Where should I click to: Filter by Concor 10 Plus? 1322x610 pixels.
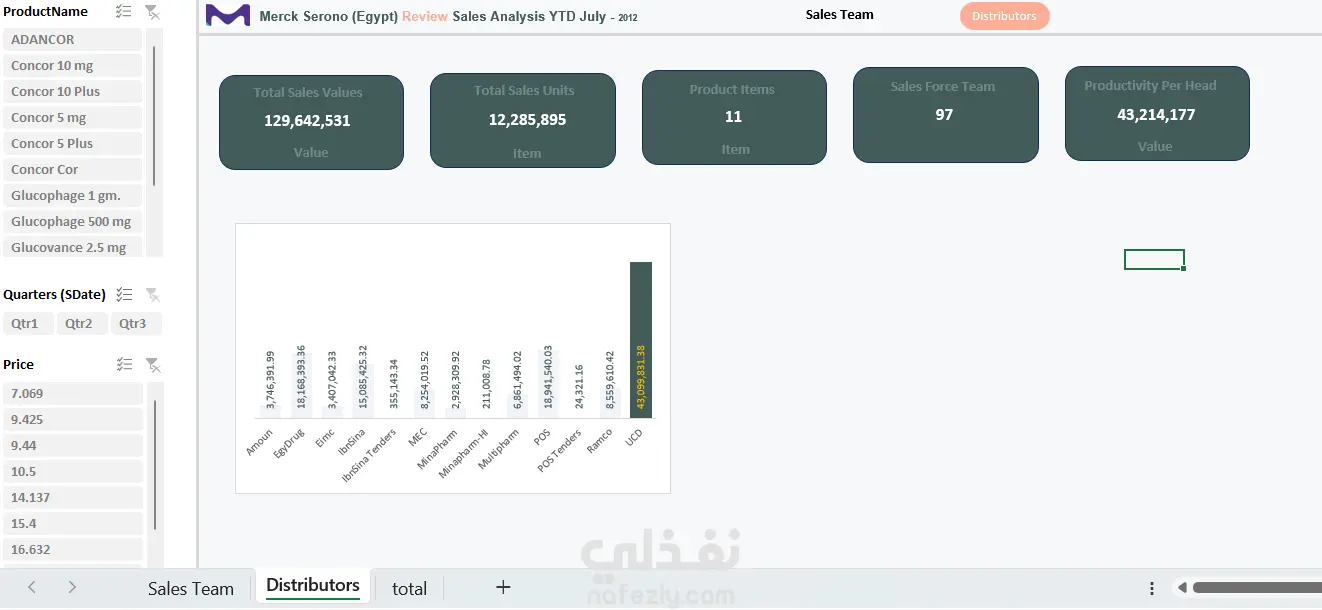(x=73, y=91)
